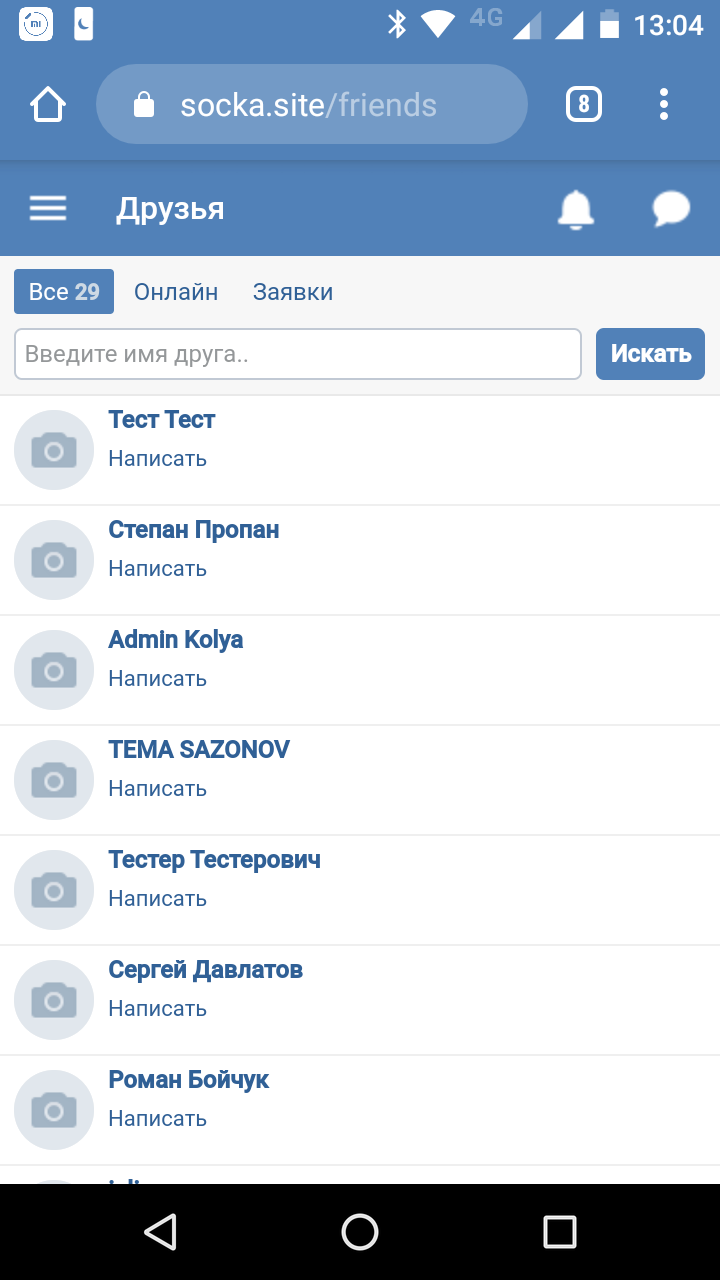Open the hamburger navigation menu
Screen dimensions: 720x1280
pos(48,208)
